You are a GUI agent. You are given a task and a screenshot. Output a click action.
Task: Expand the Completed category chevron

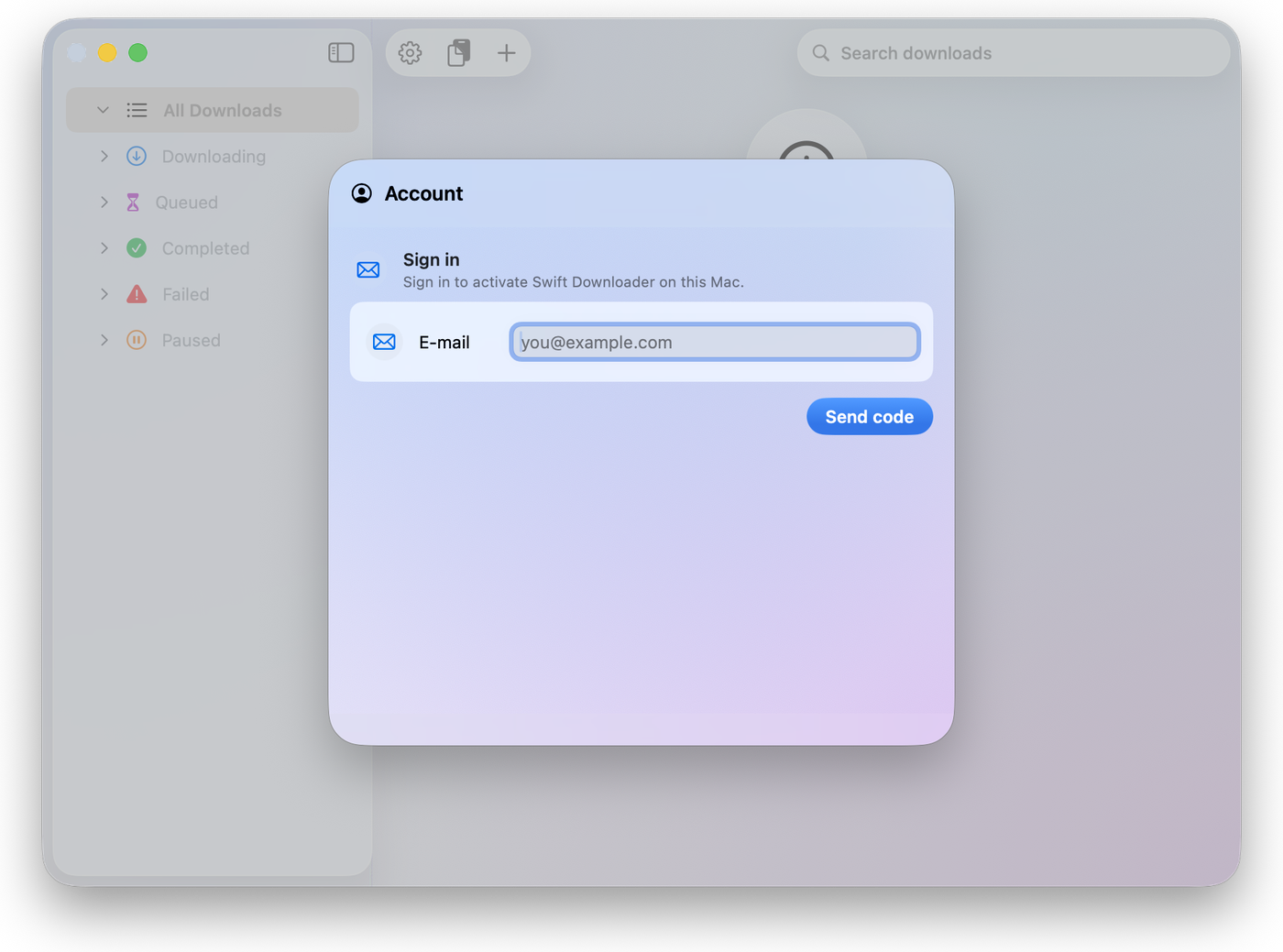tap(104, 248)
